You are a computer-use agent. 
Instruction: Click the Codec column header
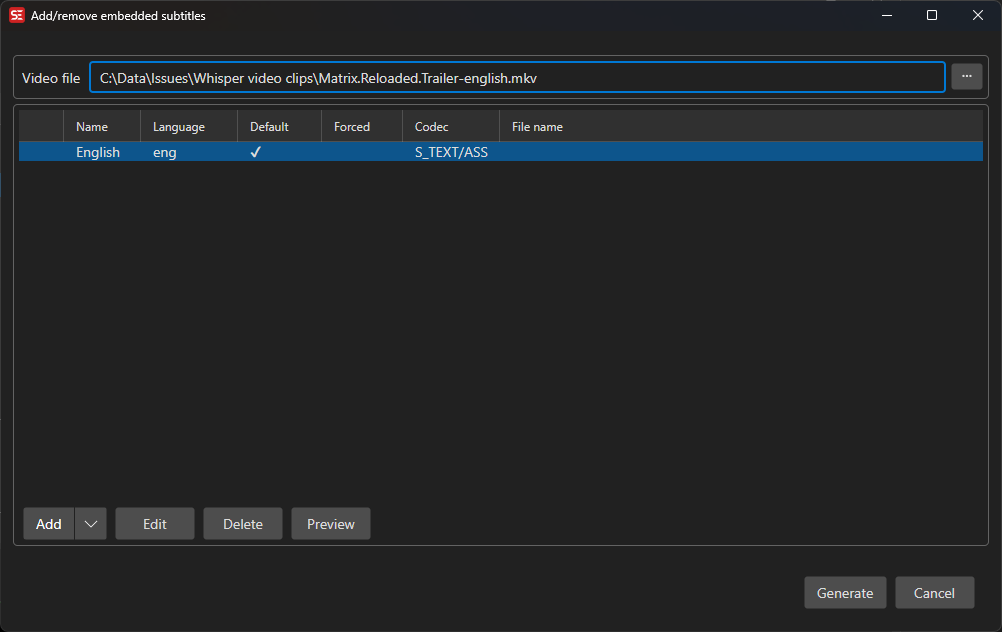coord(451,127)
